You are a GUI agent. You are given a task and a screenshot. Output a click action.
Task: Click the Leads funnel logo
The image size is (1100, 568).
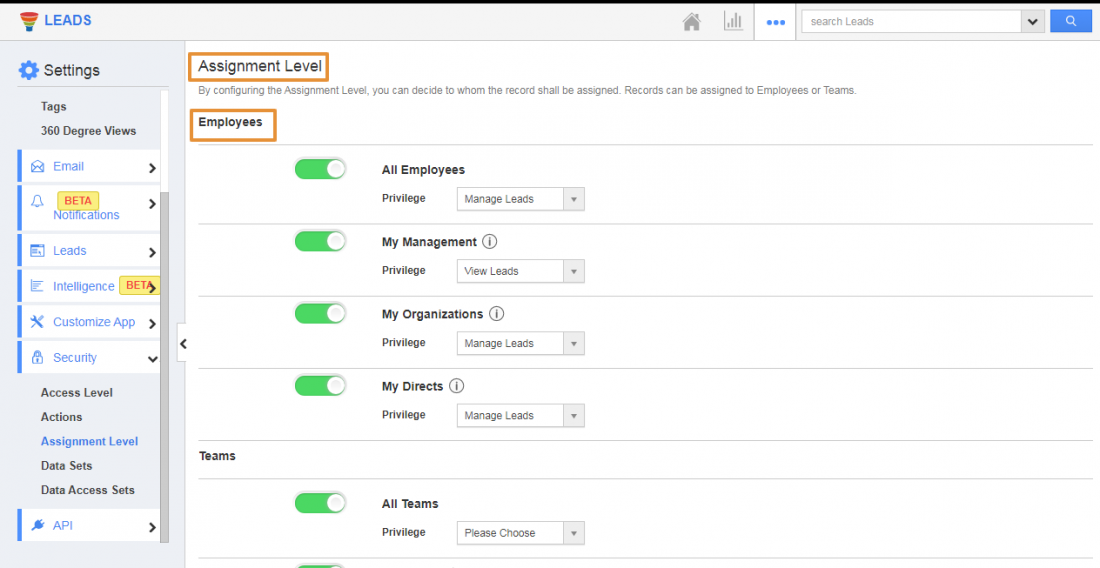[x=29, y=21]
